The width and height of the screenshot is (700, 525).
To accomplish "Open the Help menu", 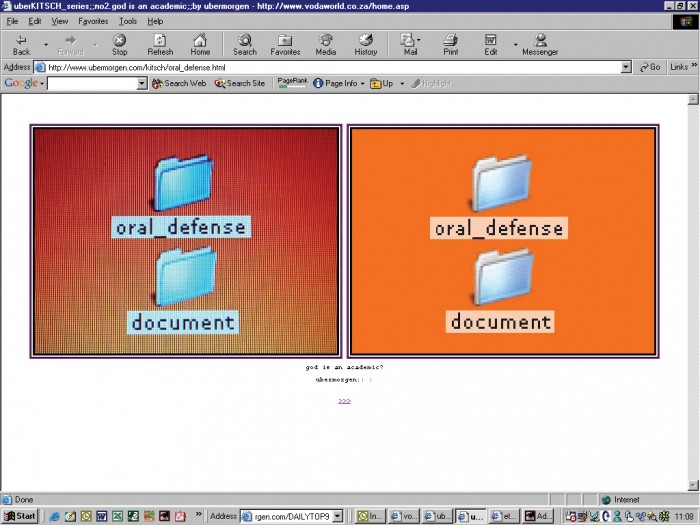I will pos(155,21).
